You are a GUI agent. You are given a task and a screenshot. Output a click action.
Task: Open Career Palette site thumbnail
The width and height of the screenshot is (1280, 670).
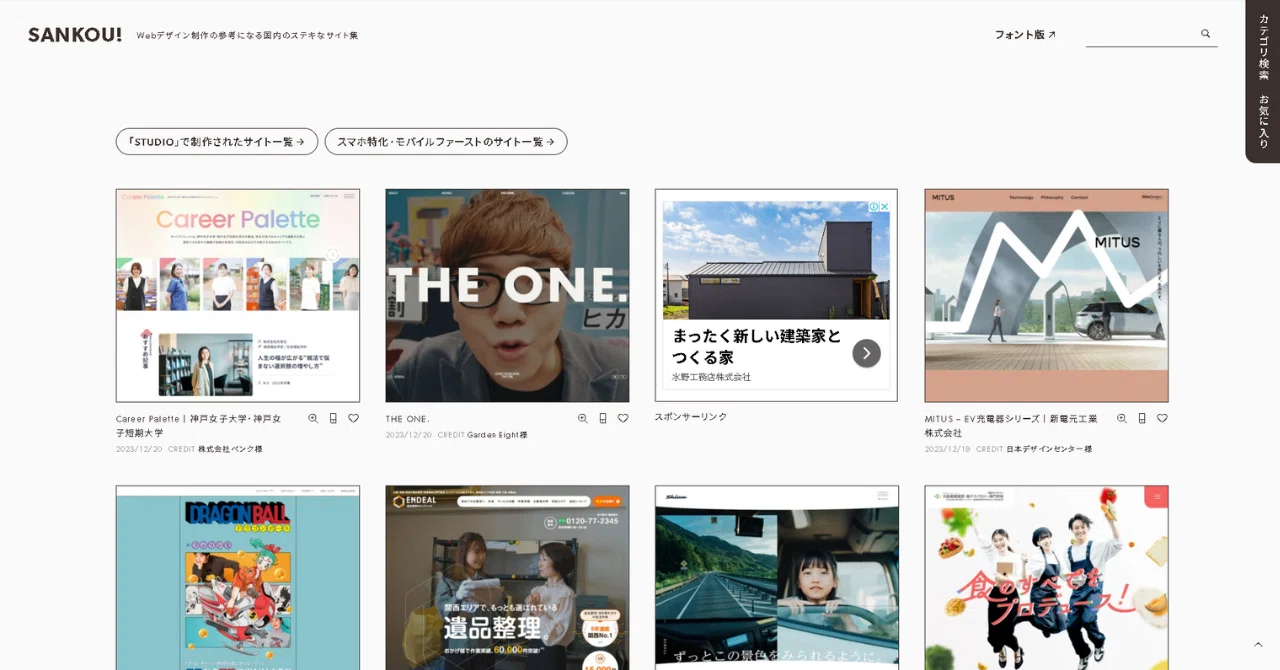tap(238, 296)
